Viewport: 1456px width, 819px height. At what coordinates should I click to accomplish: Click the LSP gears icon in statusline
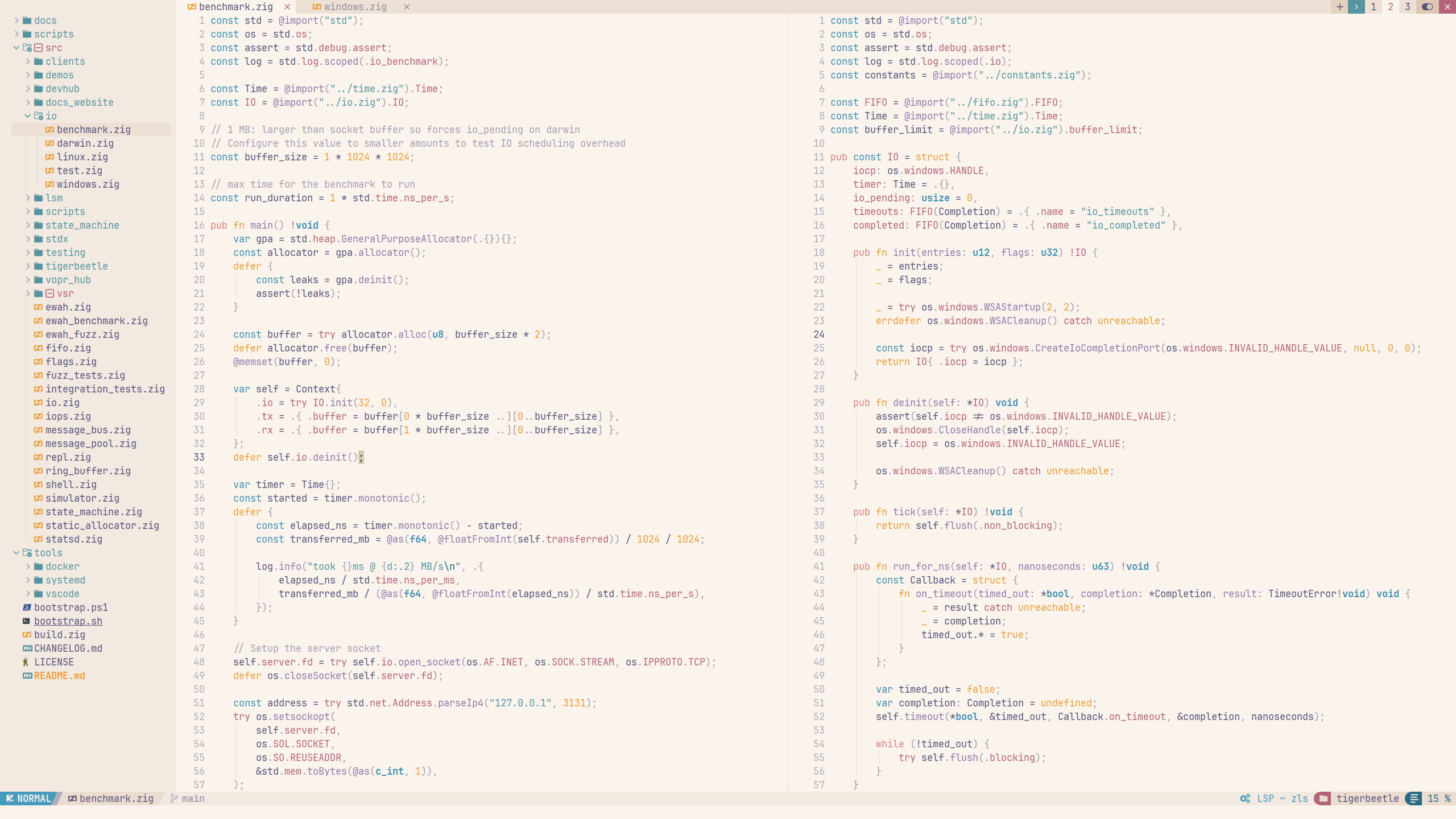pyautogui.click(x=1245, y=799)
